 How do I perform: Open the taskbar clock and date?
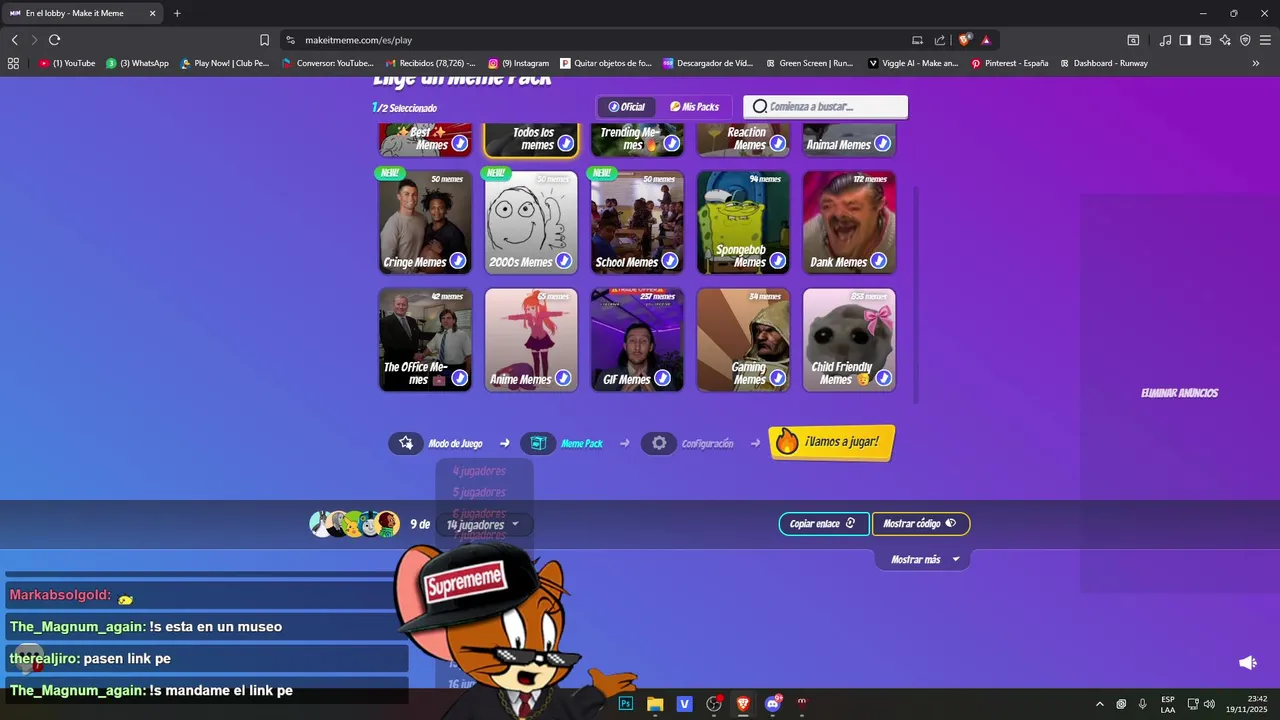pos(1247,704)
